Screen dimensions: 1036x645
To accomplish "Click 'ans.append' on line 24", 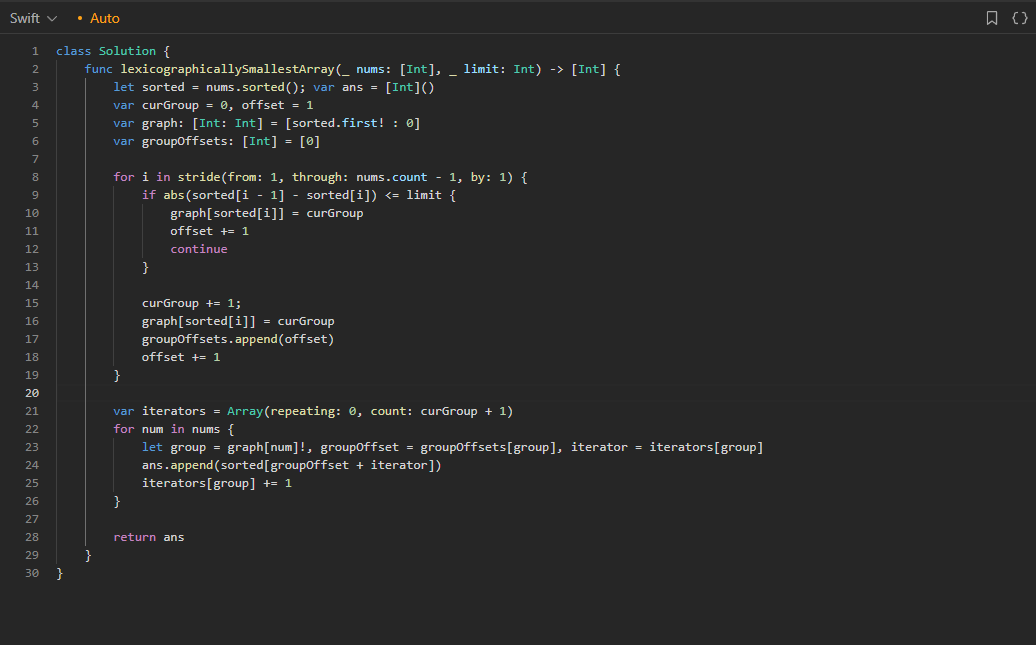I will 177,465.
